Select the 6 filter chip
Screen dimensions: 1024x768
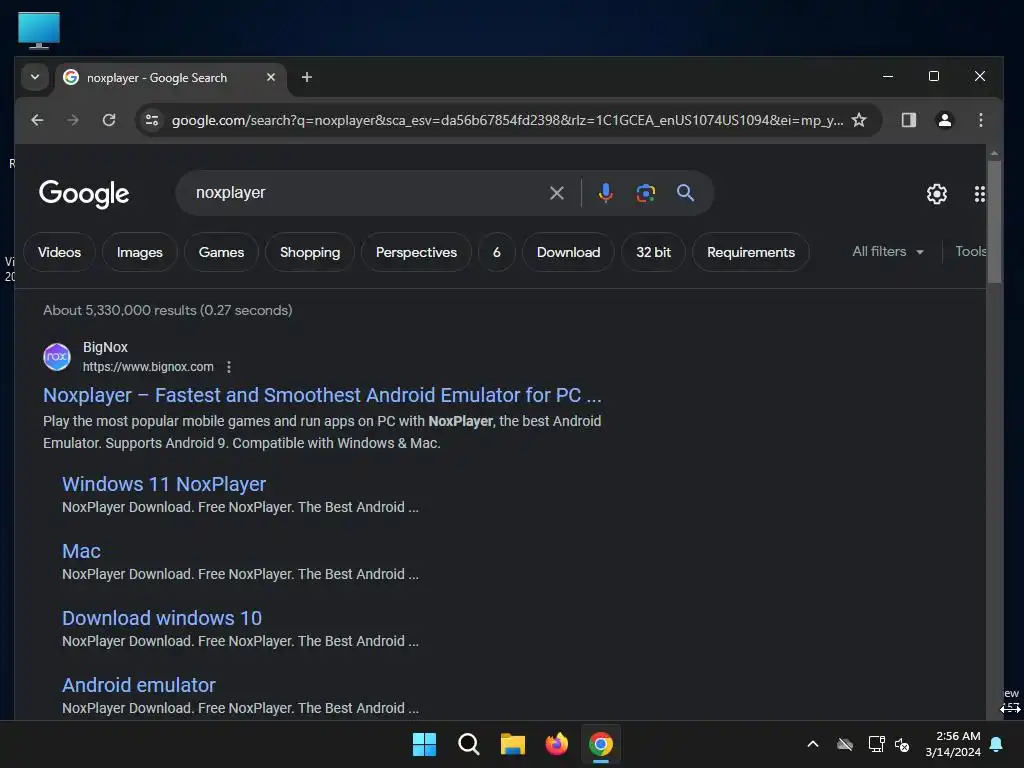(496, 252)
